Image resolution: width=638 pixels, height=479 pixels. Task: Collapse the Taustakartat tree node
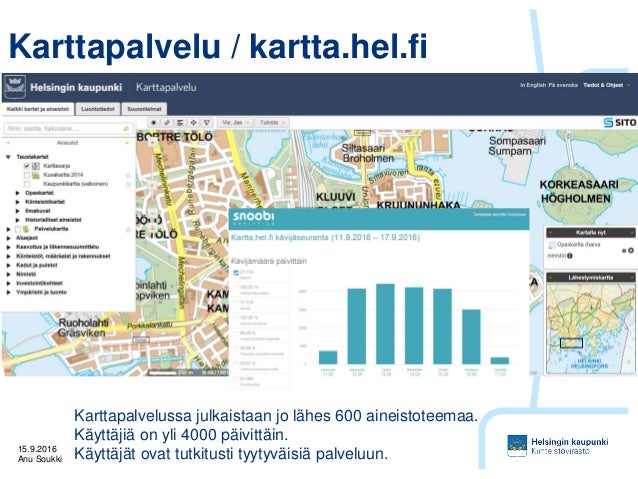click(x=8, y=157)
